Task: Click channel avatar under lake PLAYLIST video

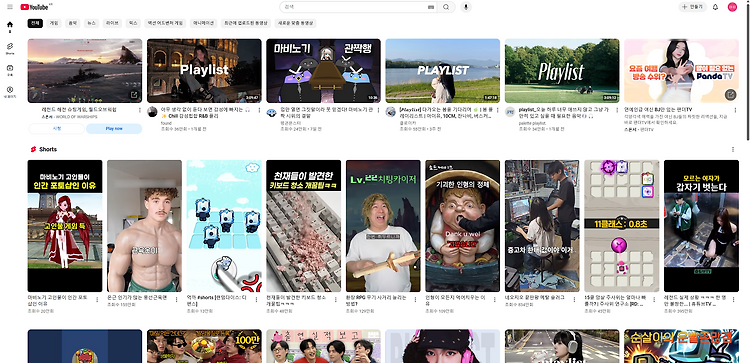Action: pos(391,112)
